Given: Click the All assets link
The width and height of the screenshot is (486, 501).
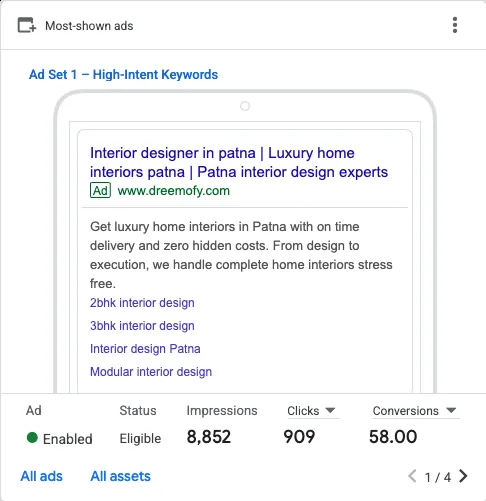Looking at the screenshot, I should pos(120,476).
